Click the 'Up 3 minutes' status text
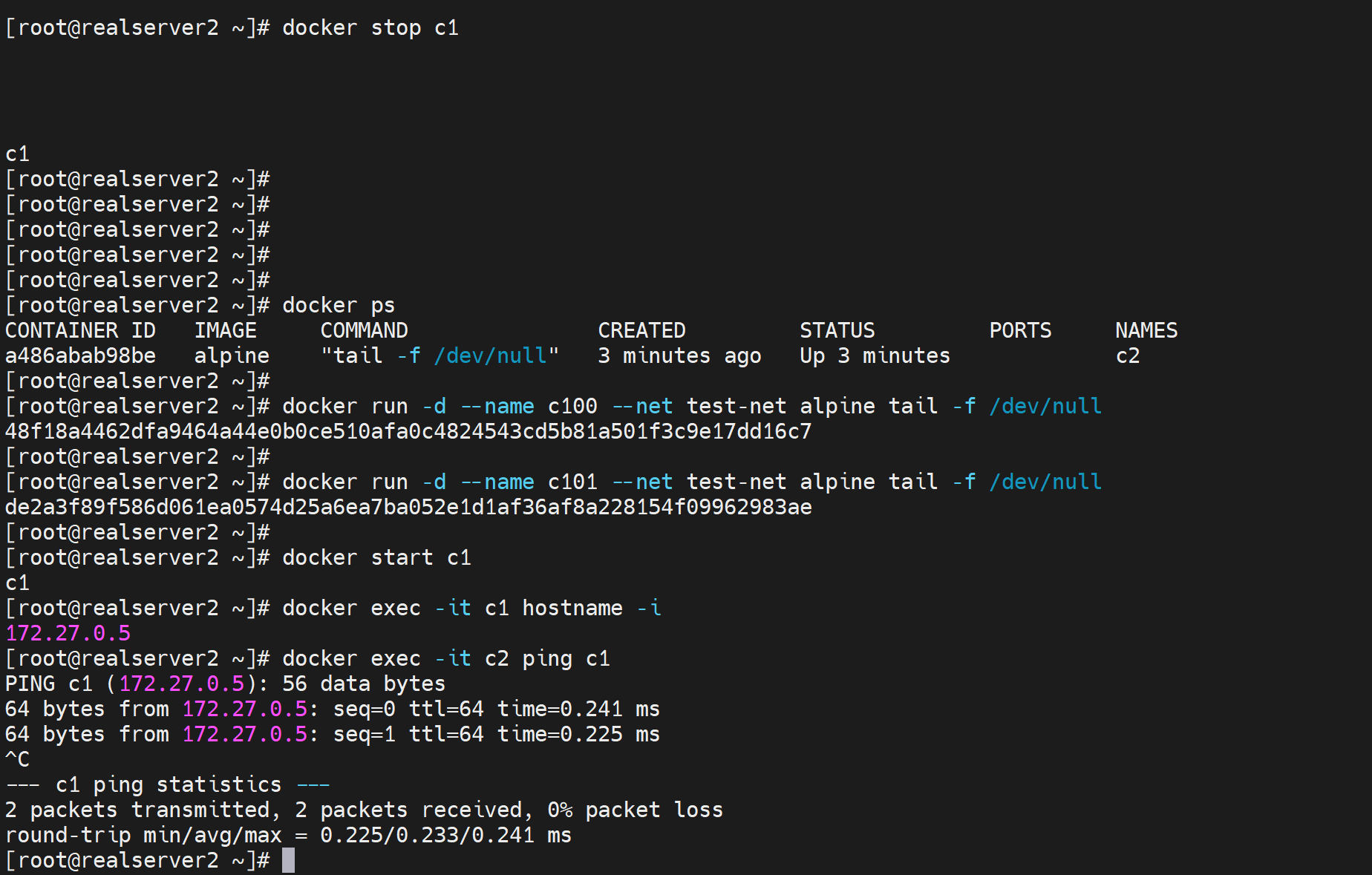 pos(874,356)
